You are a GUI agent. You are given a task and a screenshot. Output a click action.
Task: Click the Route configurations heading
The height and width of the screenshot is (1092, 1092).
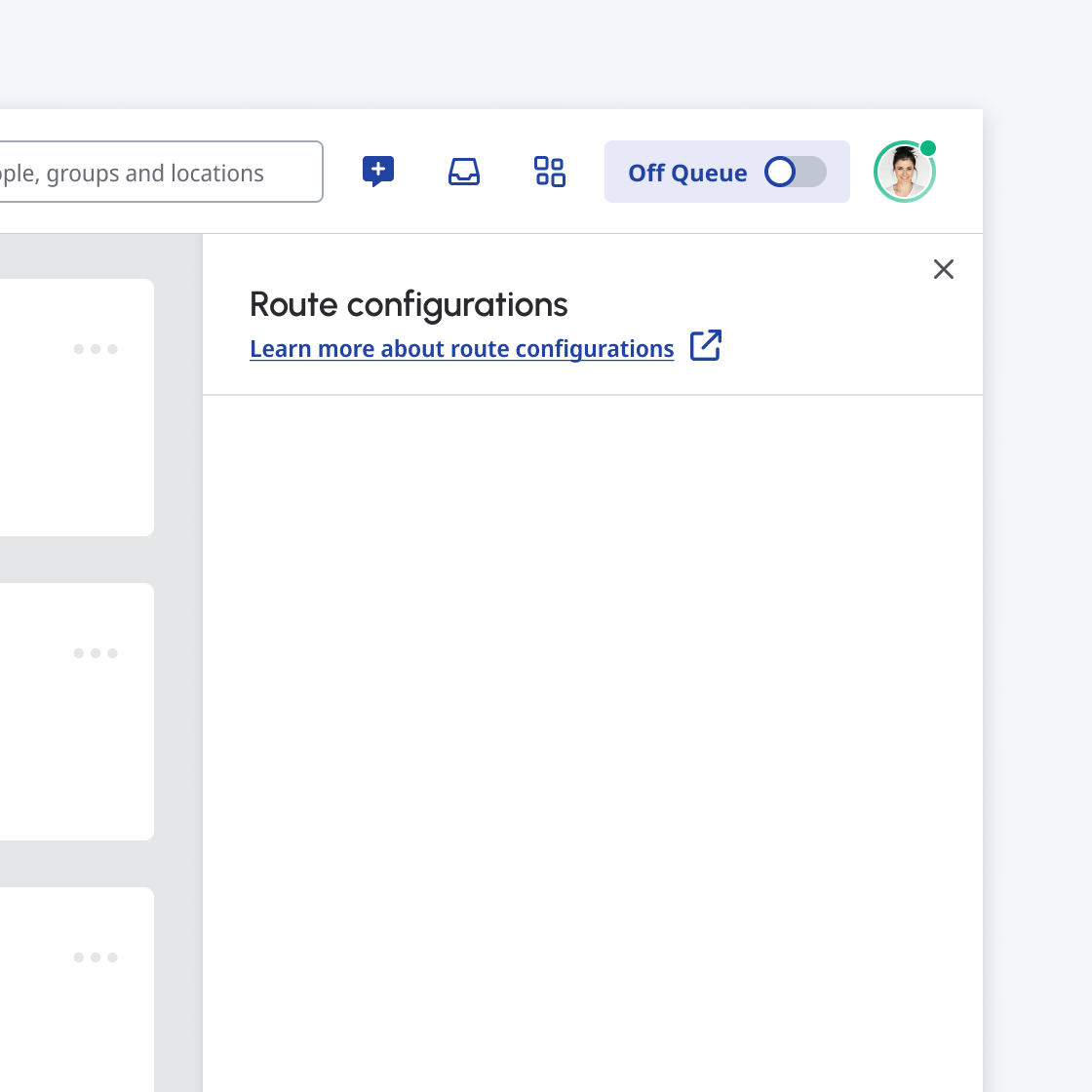(409, 305)
